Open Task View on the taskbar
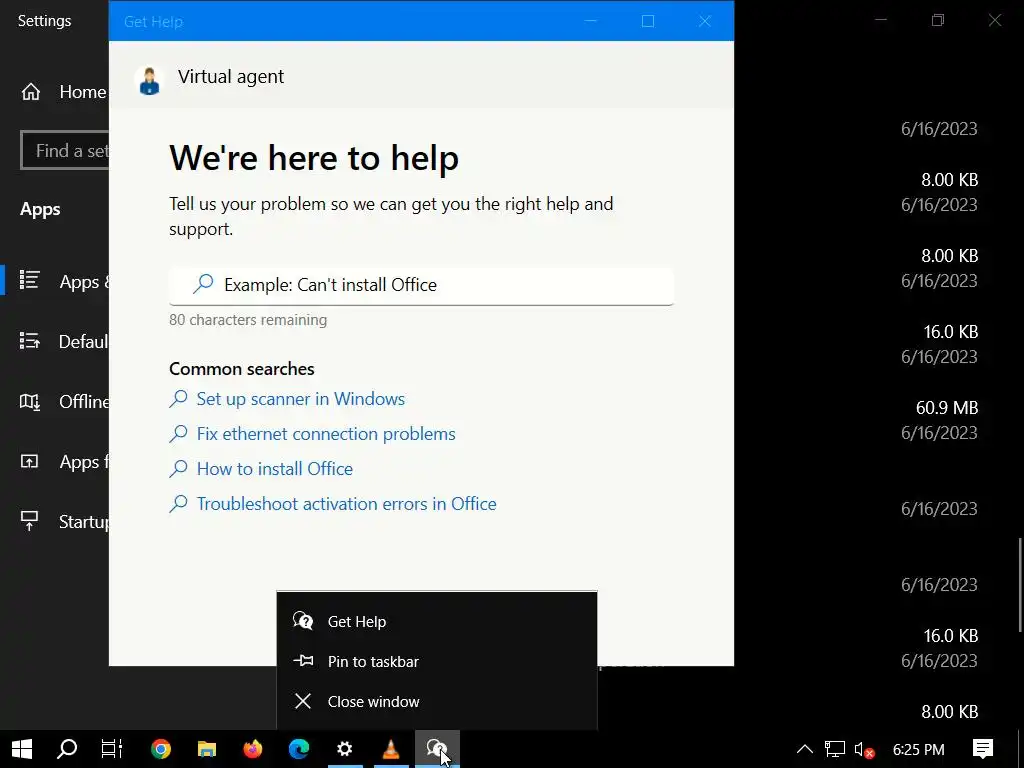The width and height of the screenshot is (1024, 768). [x=112, y=749]
